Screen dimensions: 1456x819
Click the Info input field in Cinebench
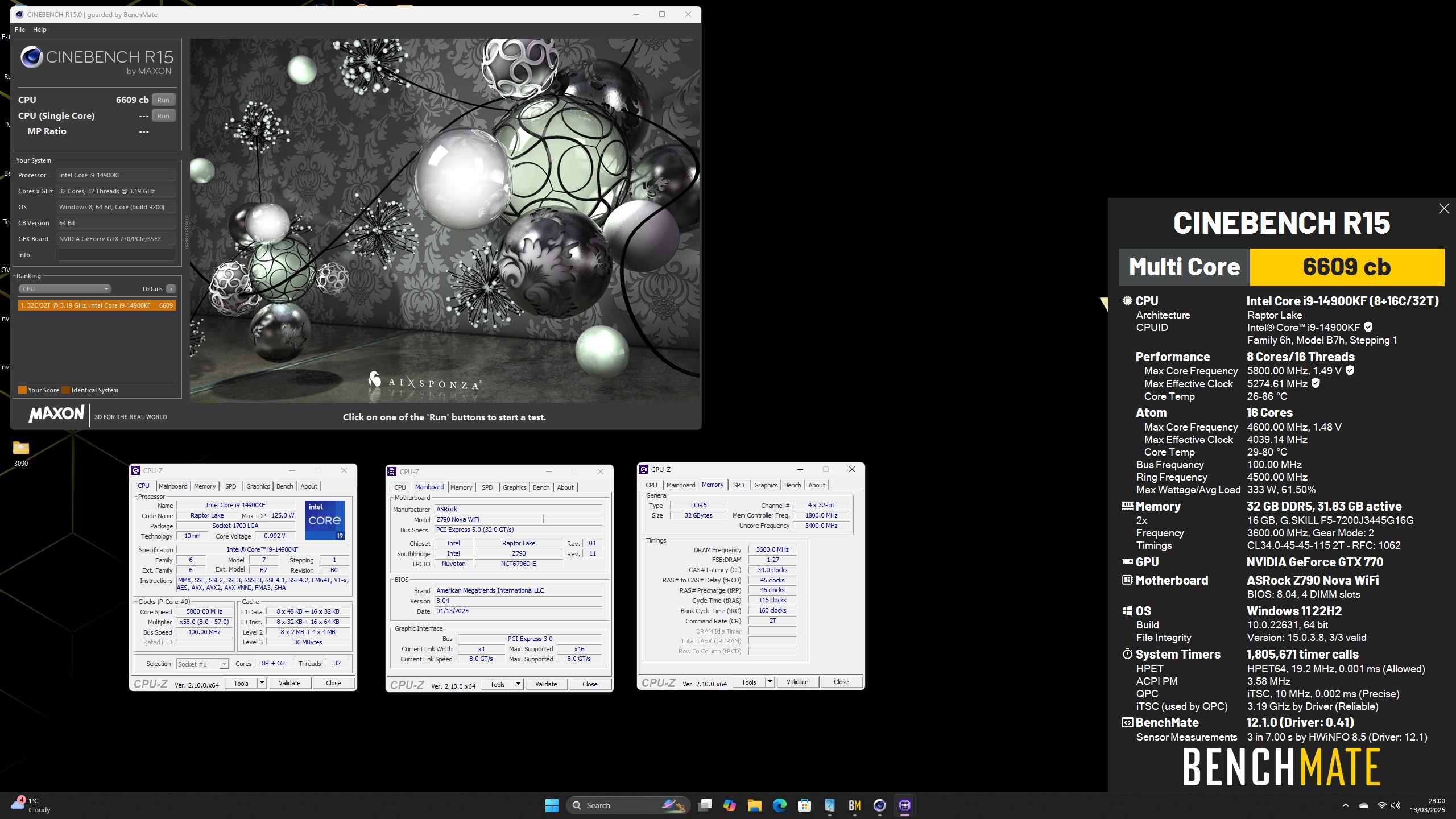point(115,255)
